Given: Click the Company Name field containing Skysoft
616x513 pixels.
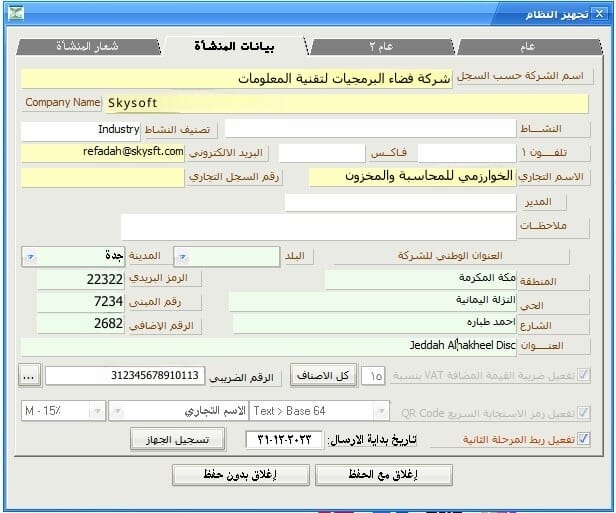Looking at the screenshot, I should tap(346, 103).
